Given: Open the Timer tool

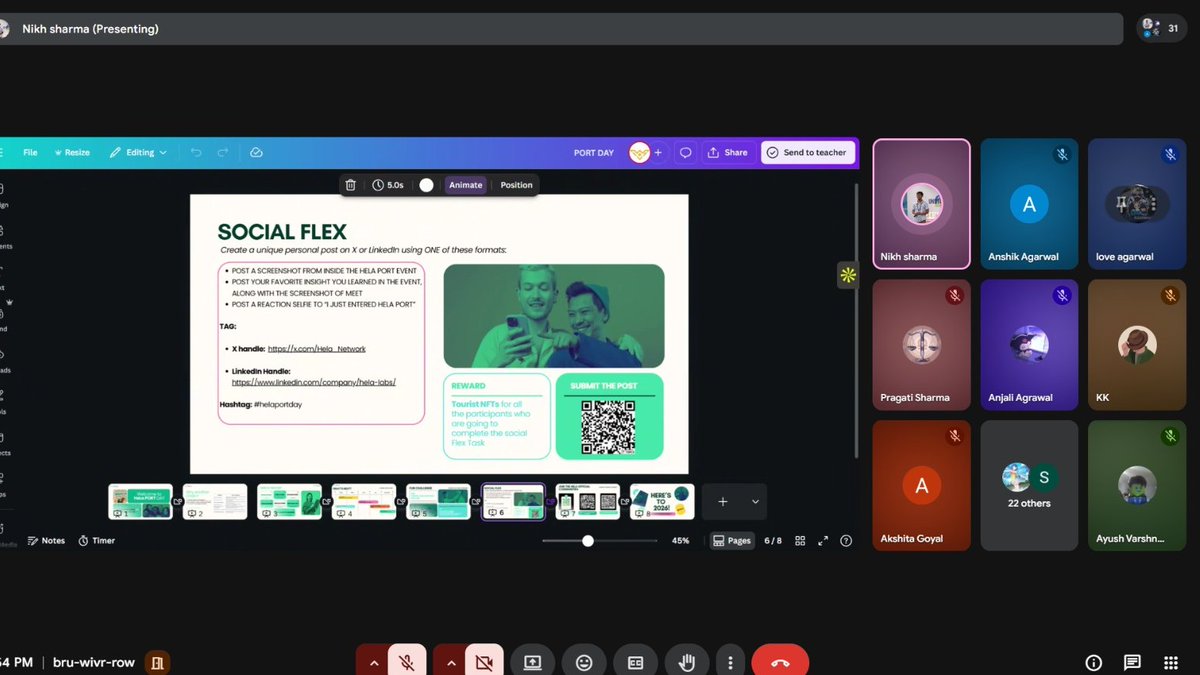Looking at the screenshot, I should [x=96, y=540].
